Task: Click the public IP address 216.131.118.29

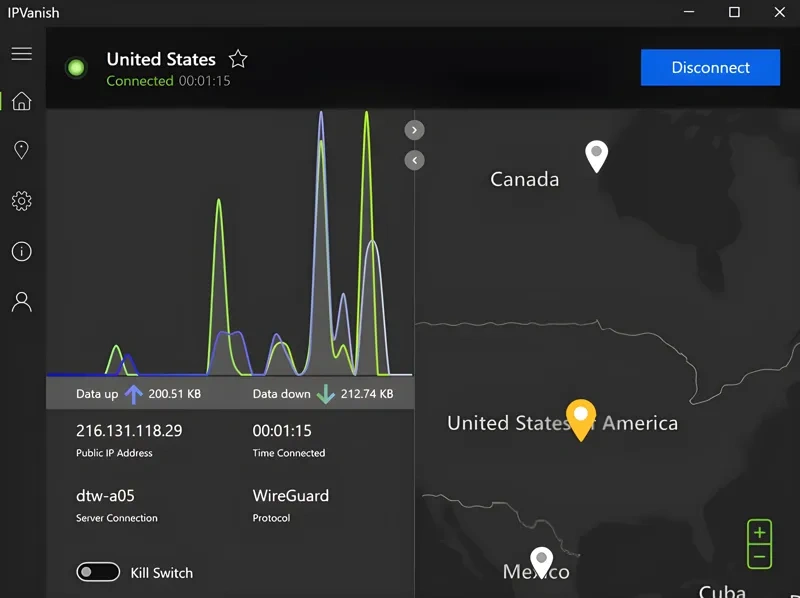Action: point(129,431)
